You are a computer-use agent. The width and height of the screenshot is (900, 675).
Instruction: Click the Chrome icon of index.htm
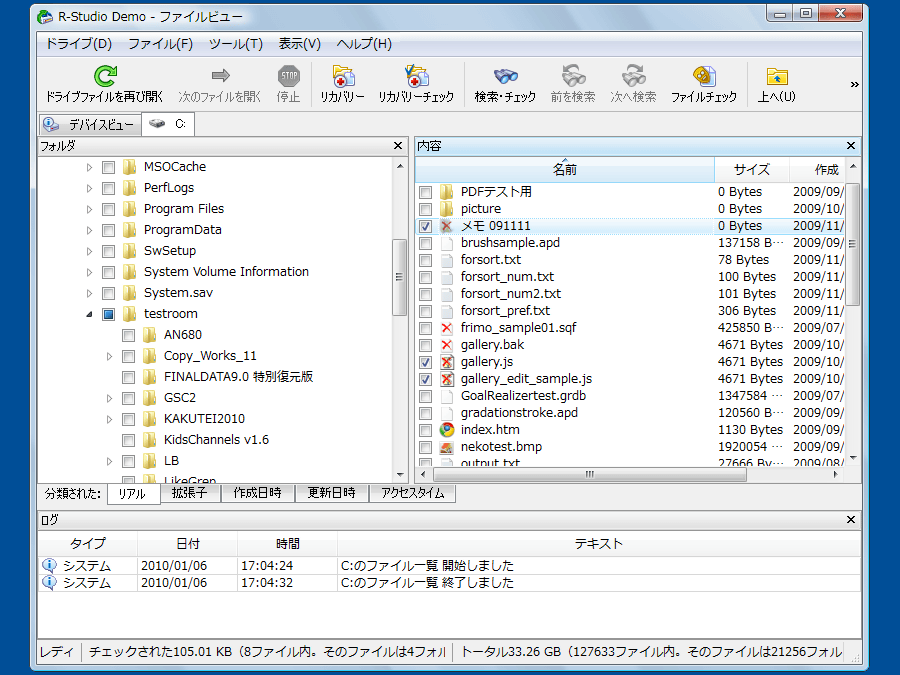447,430
